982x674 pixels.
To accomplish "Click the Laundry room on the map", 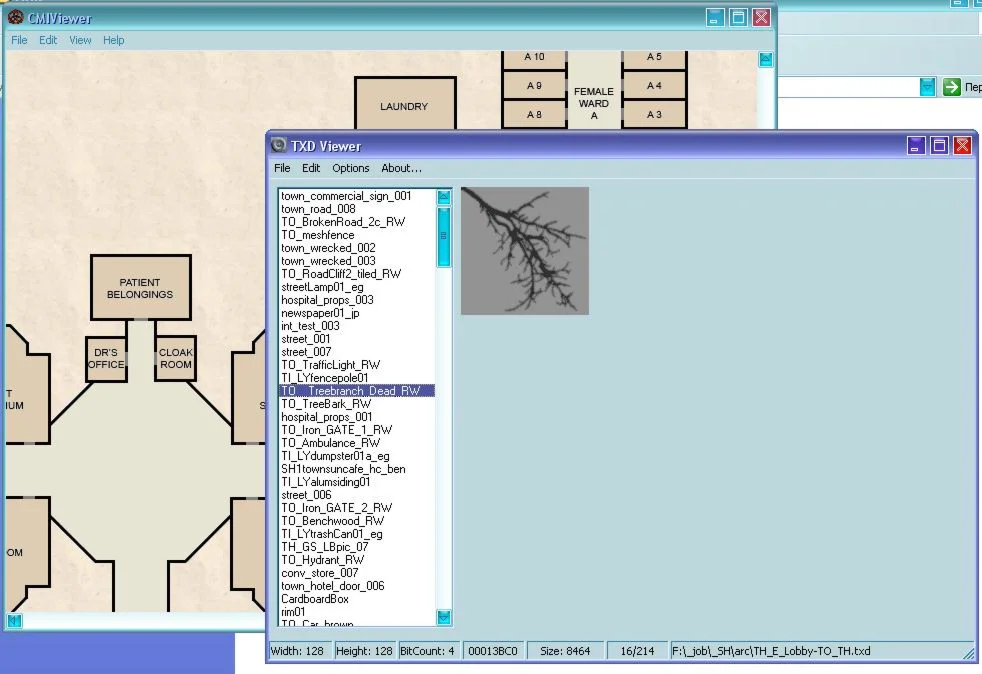I will coord(404,106).
